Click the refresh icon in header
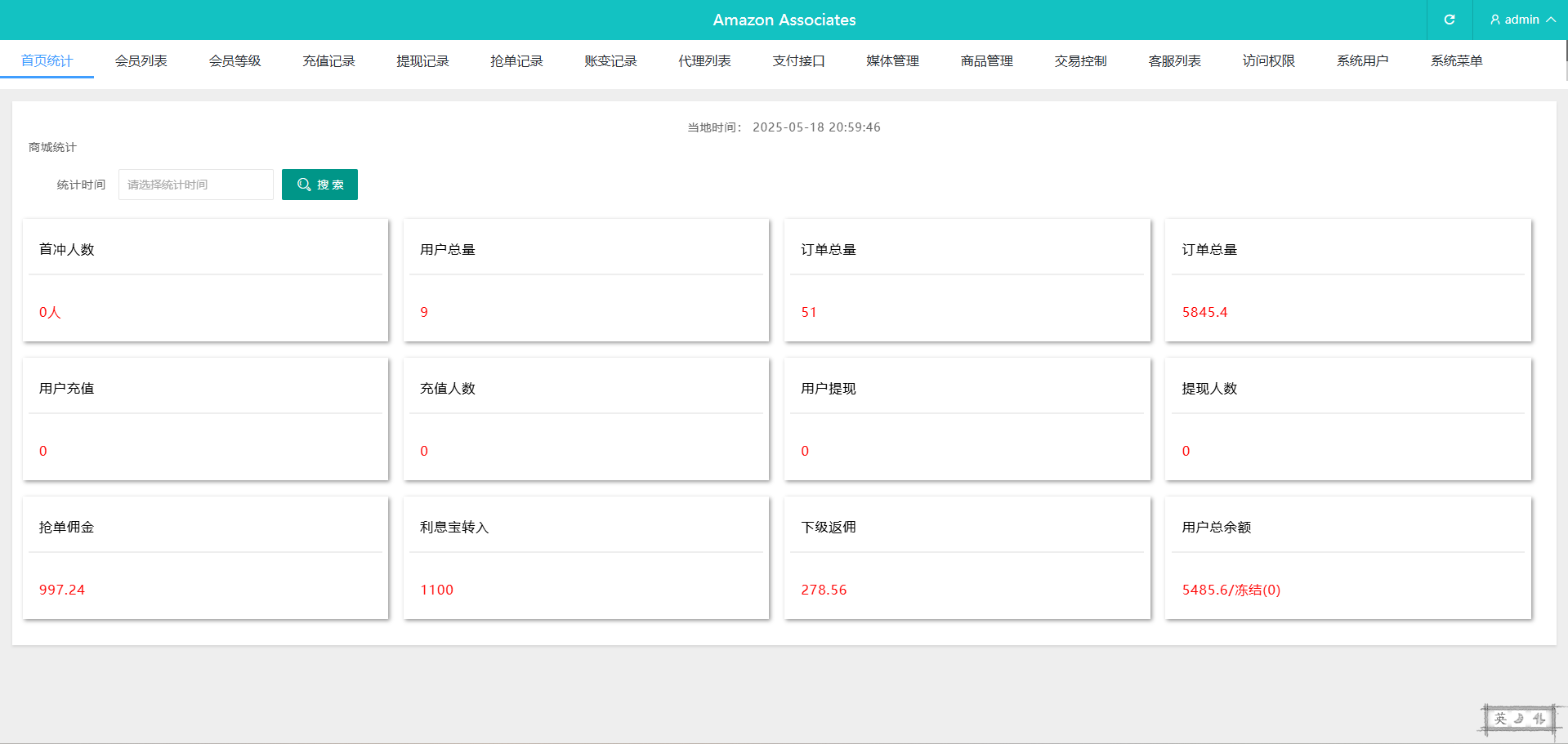 click(x=1449, y=20)
